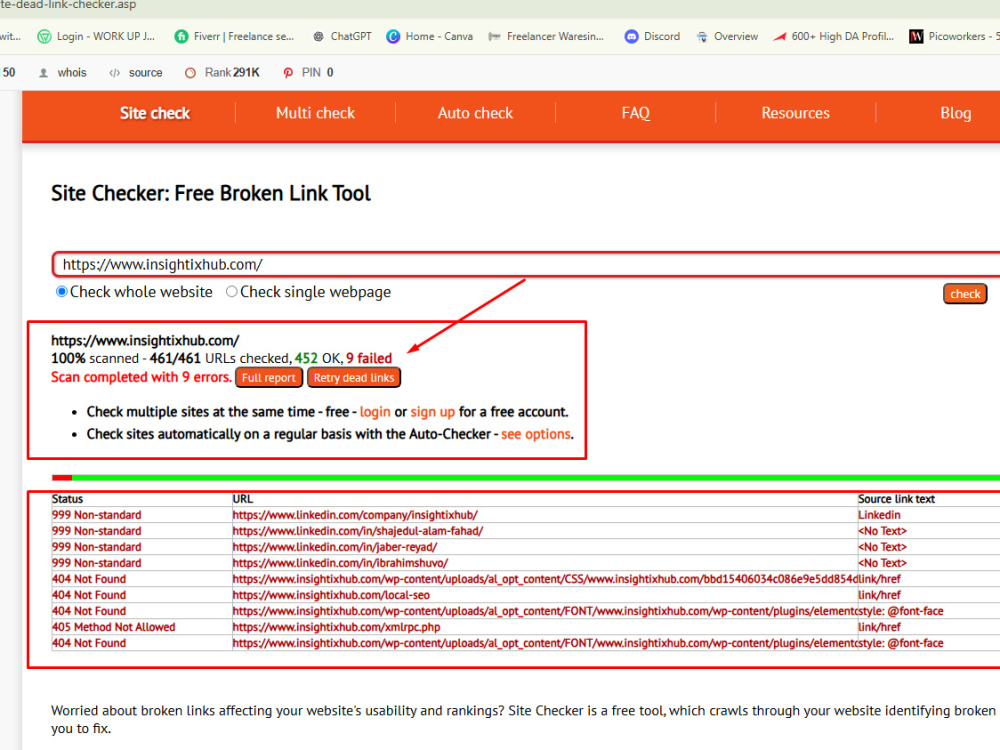Follow the sign up link

coord(432,412)
